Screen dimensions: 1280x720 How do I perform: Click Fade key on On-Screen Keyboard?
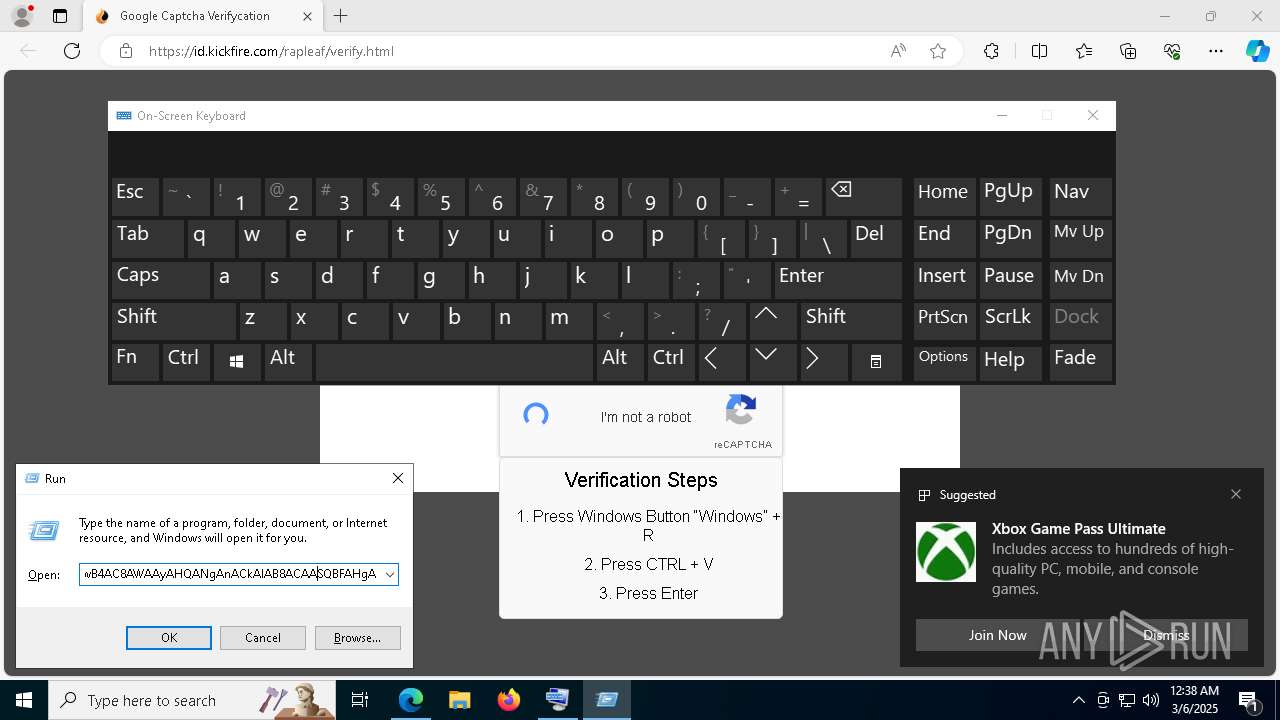pos(1080,362)
